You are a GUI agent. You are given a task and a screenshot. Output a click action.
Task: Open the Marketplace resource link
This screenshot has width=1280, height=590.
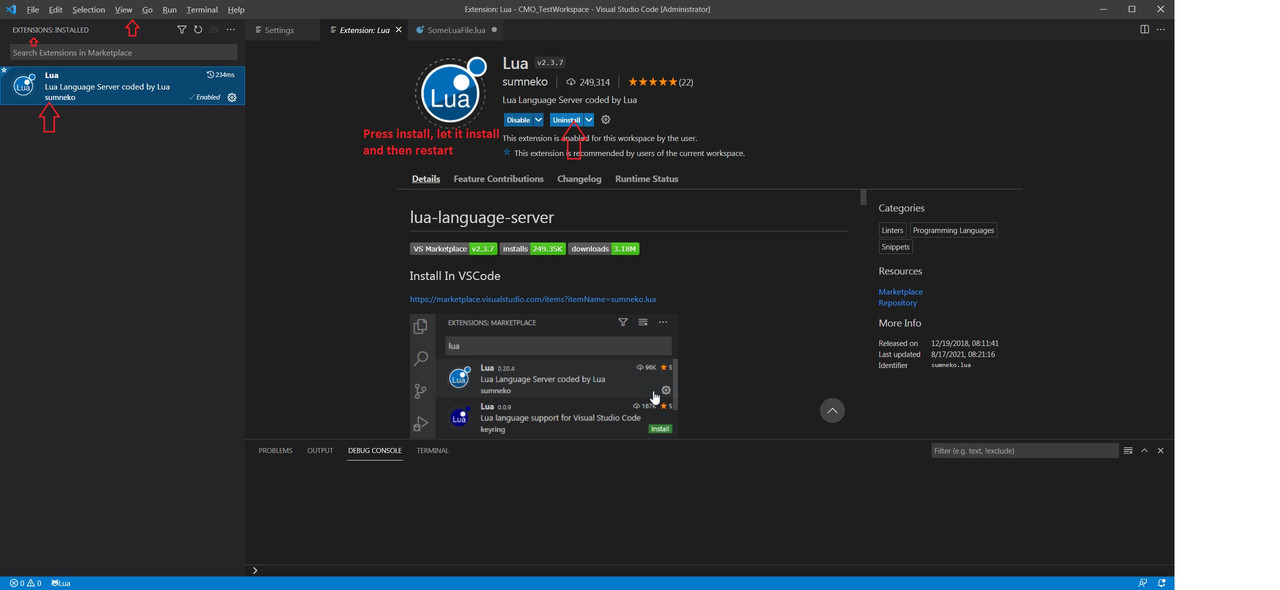pos(900,292)
